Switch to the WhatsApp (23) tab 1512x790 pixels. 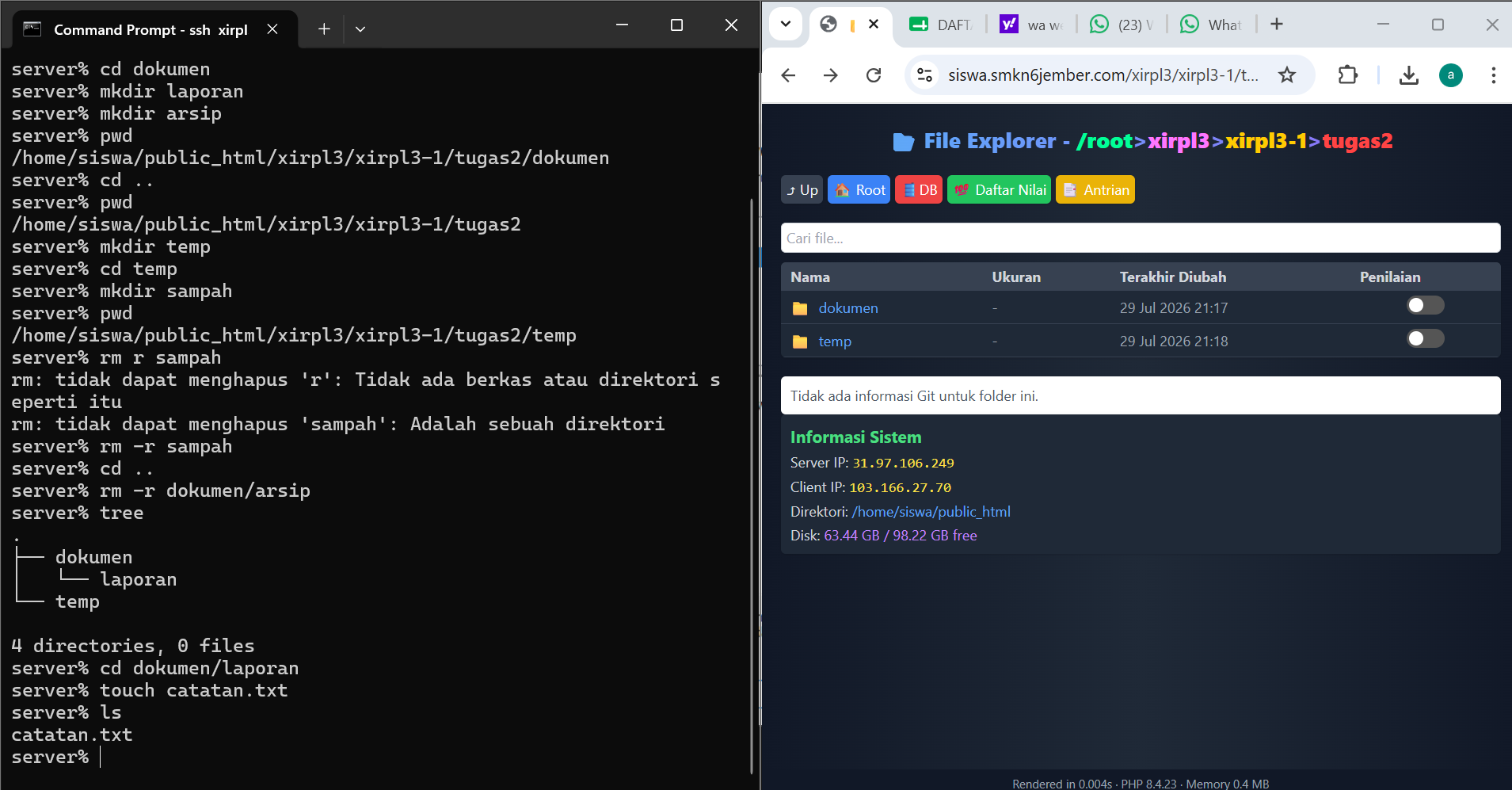click(x=1122, y=25)
